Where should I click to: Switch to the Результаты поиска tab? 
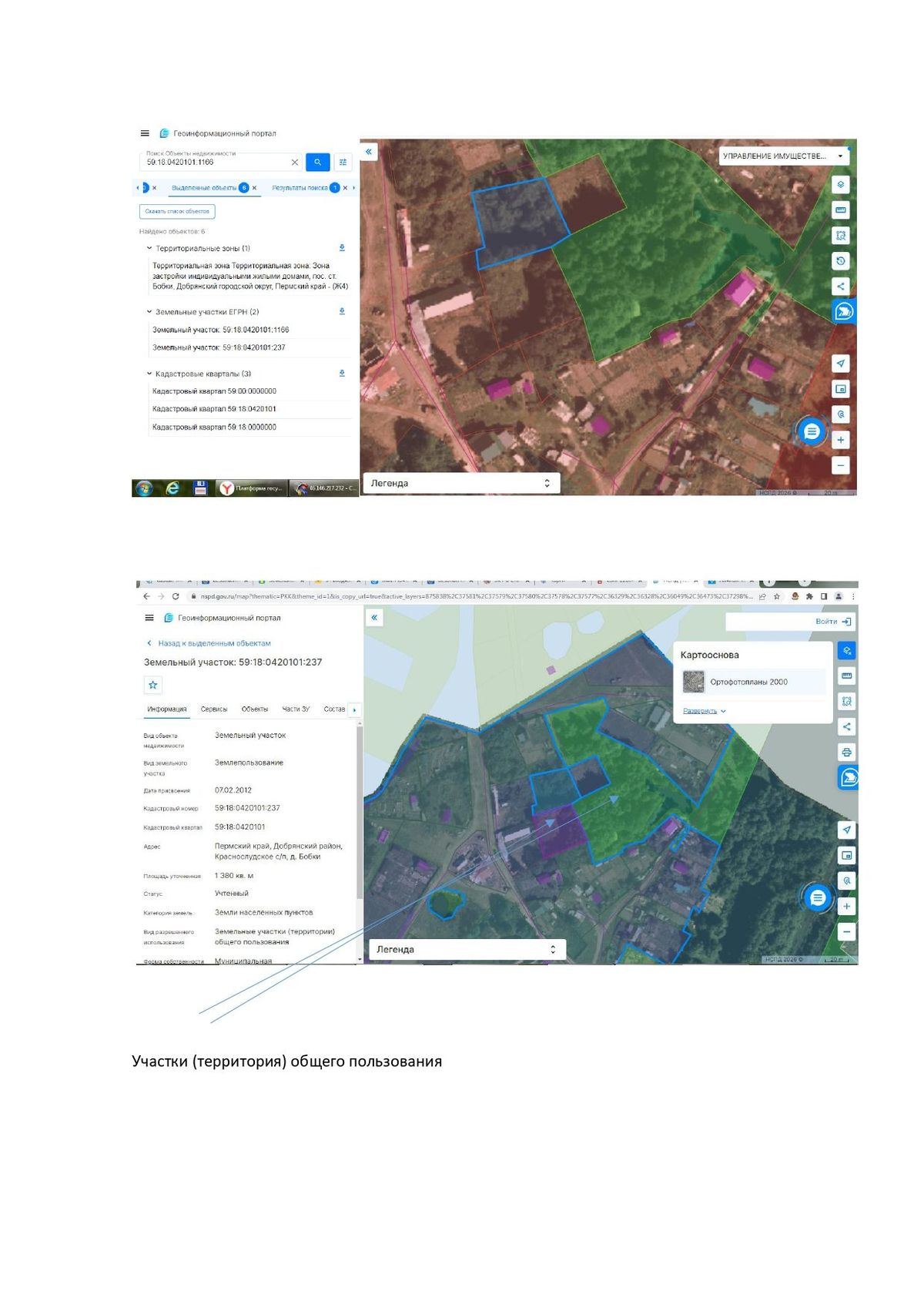click(x=300, y=188)
